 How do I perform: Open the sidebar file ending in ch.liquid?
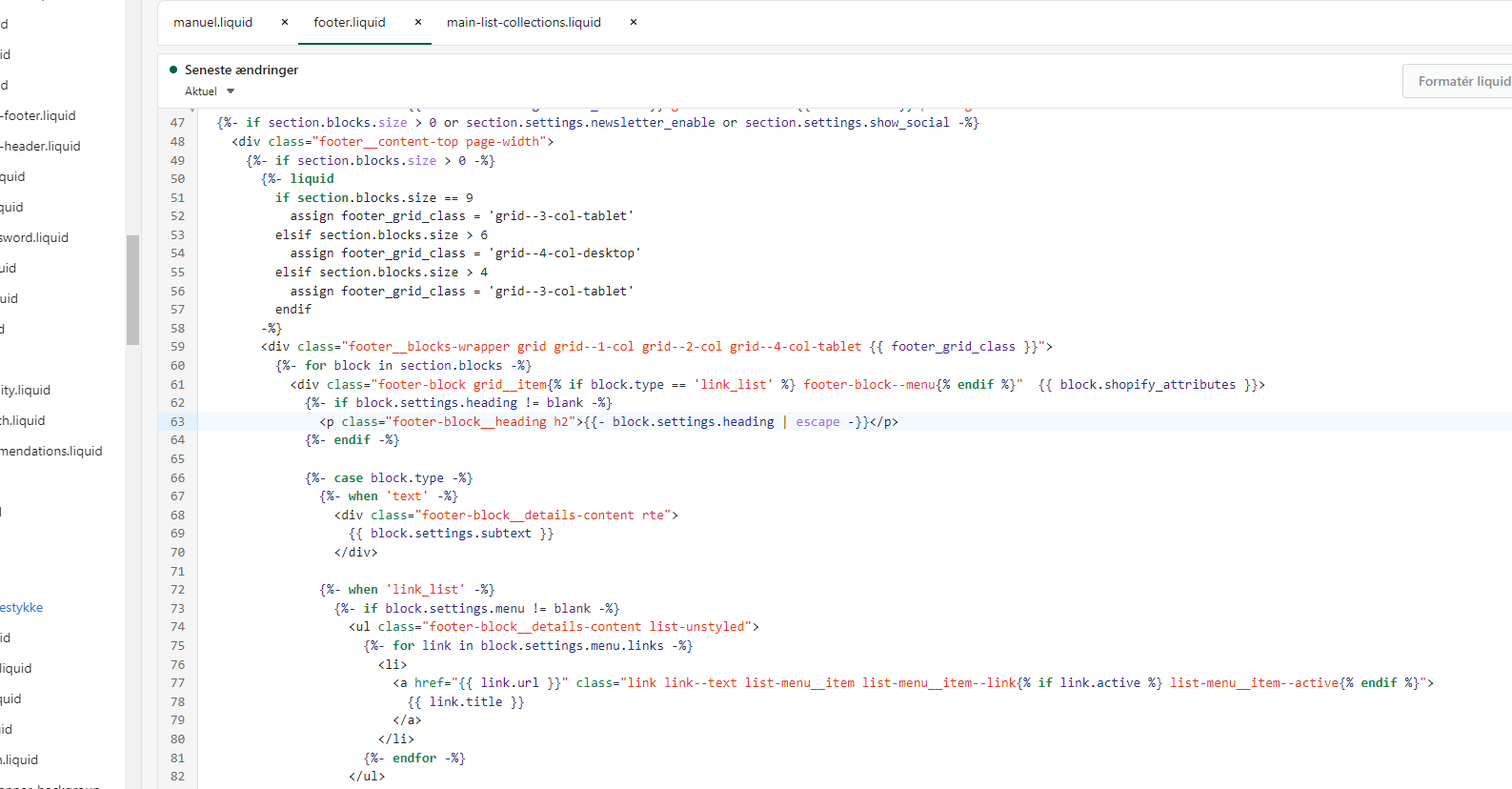[x=23, y=420]
